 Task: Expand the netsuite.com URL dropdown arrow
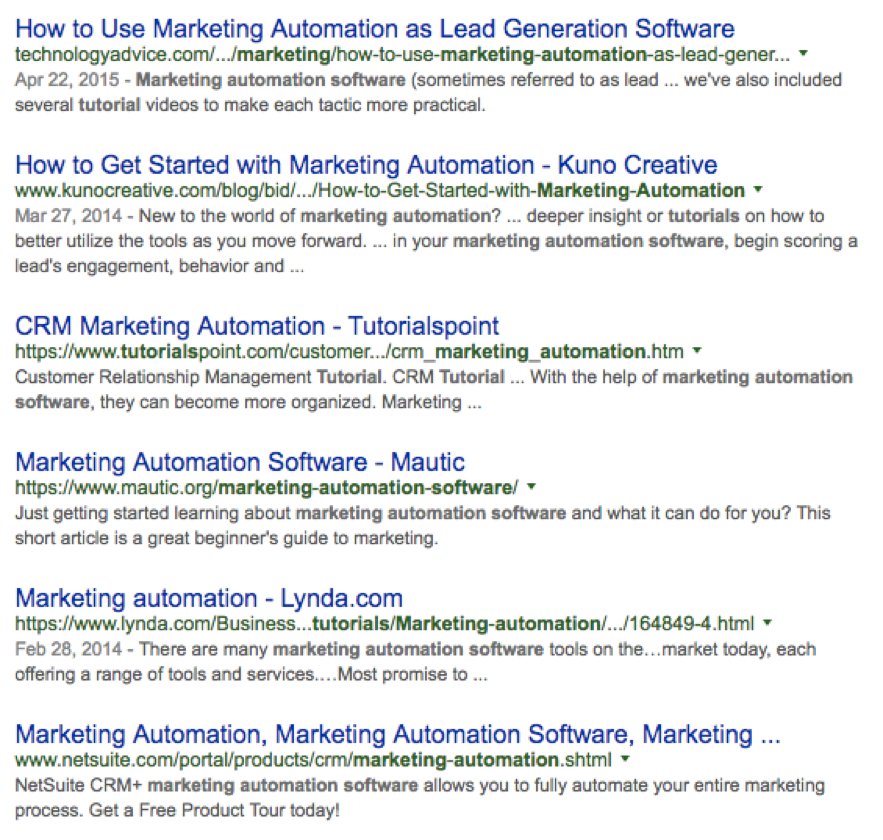coord(625,759)
